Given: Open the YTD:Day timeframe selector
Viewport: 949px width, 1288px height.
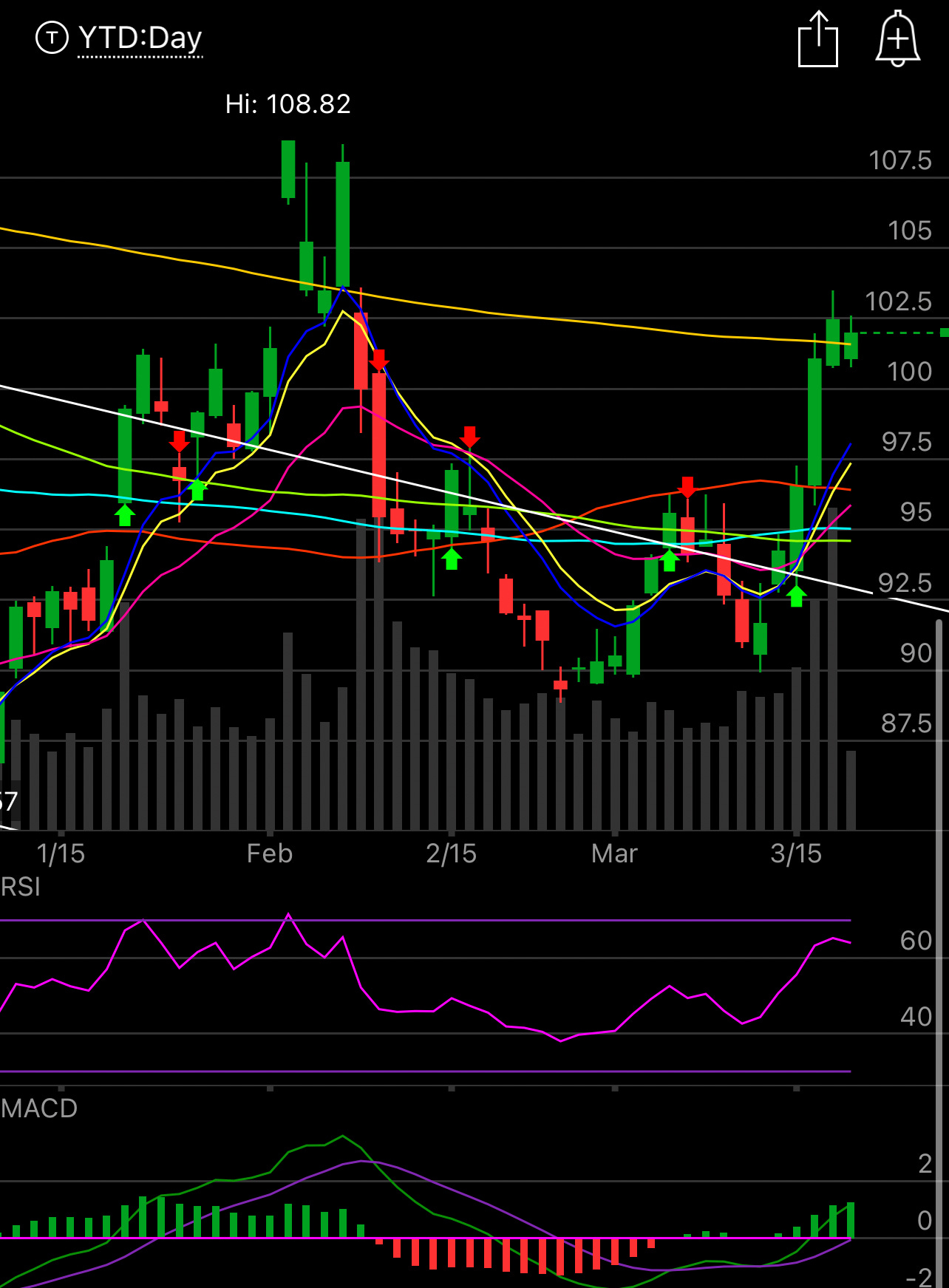Looking at the screenshot, I should point(140,38).
